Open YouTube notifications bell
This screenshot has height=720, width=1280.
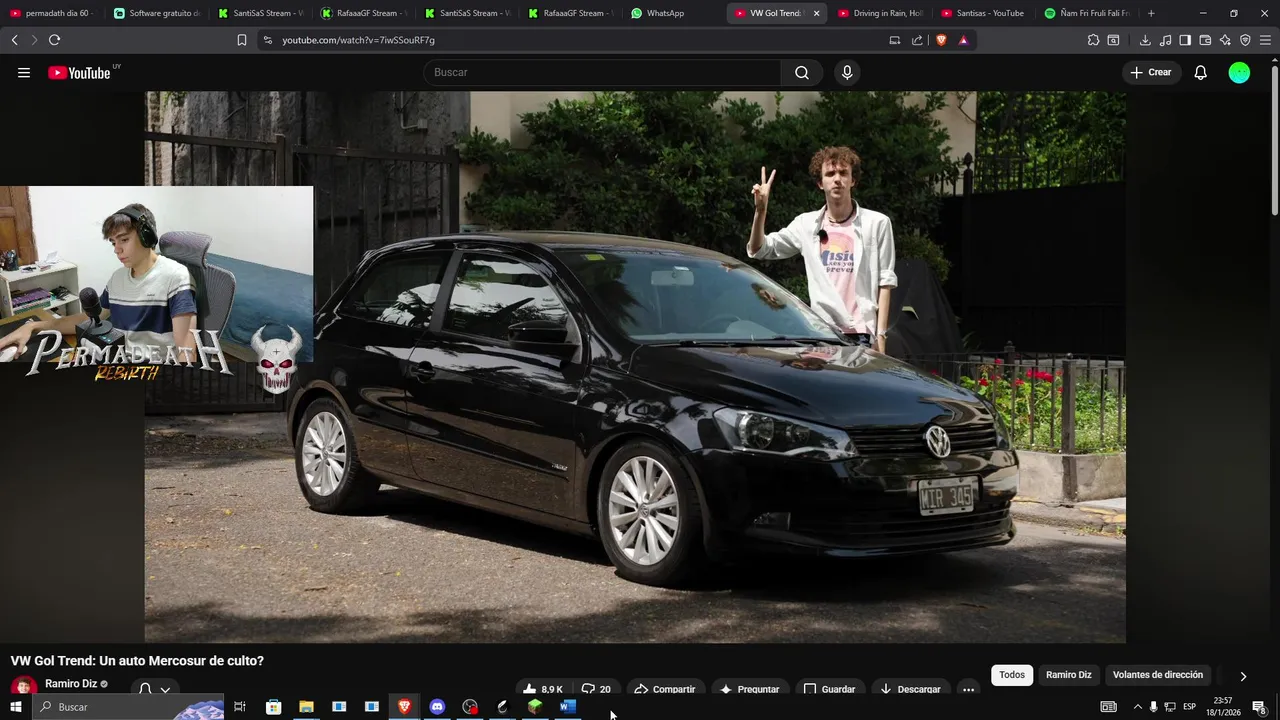(x=1200, y=72)
